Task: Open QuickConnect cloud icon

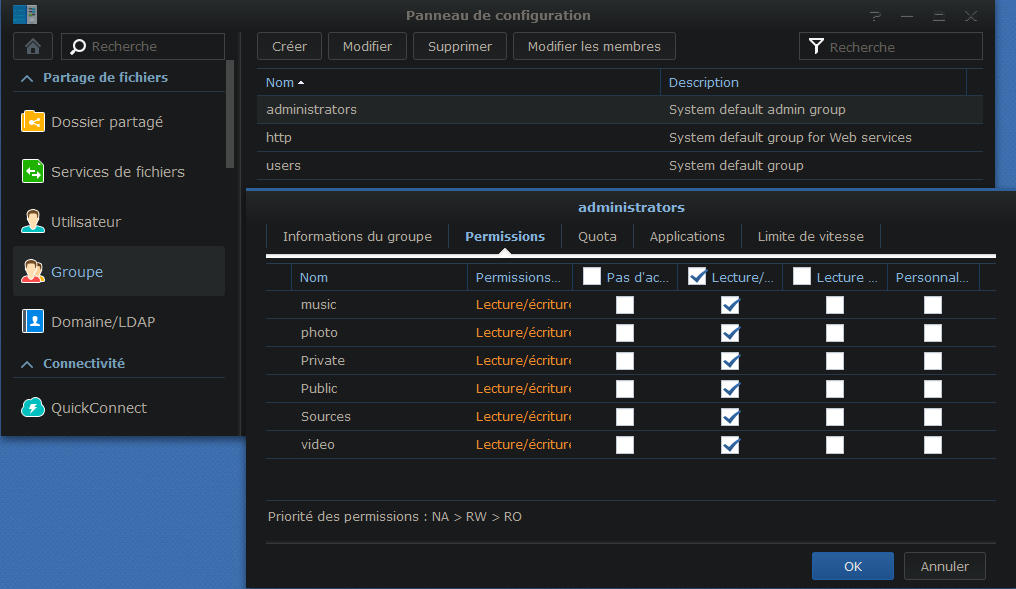Action: (33, 408)
